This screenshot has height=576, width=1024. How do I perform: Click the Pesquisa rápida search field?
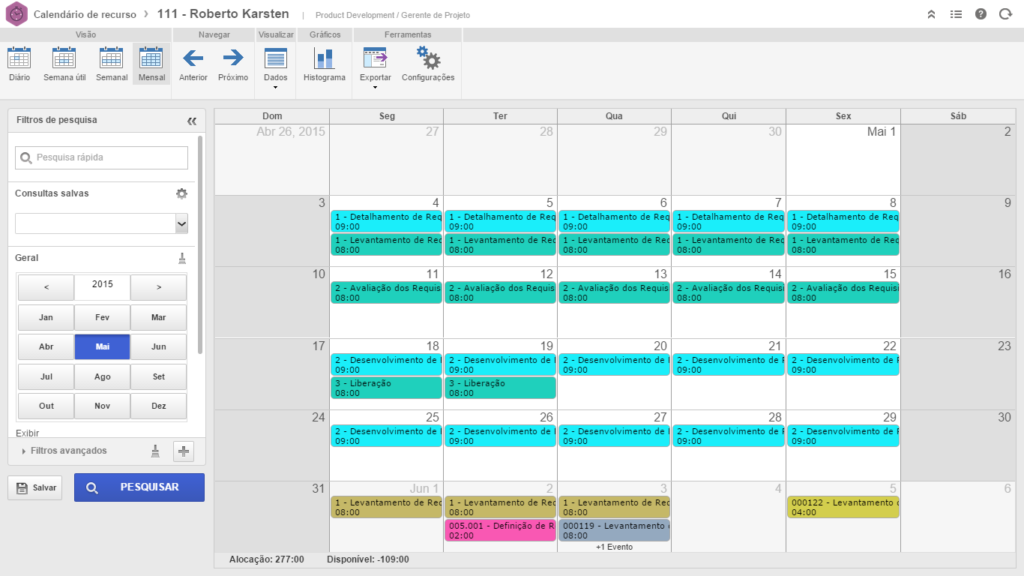click(x=101, y=157)
